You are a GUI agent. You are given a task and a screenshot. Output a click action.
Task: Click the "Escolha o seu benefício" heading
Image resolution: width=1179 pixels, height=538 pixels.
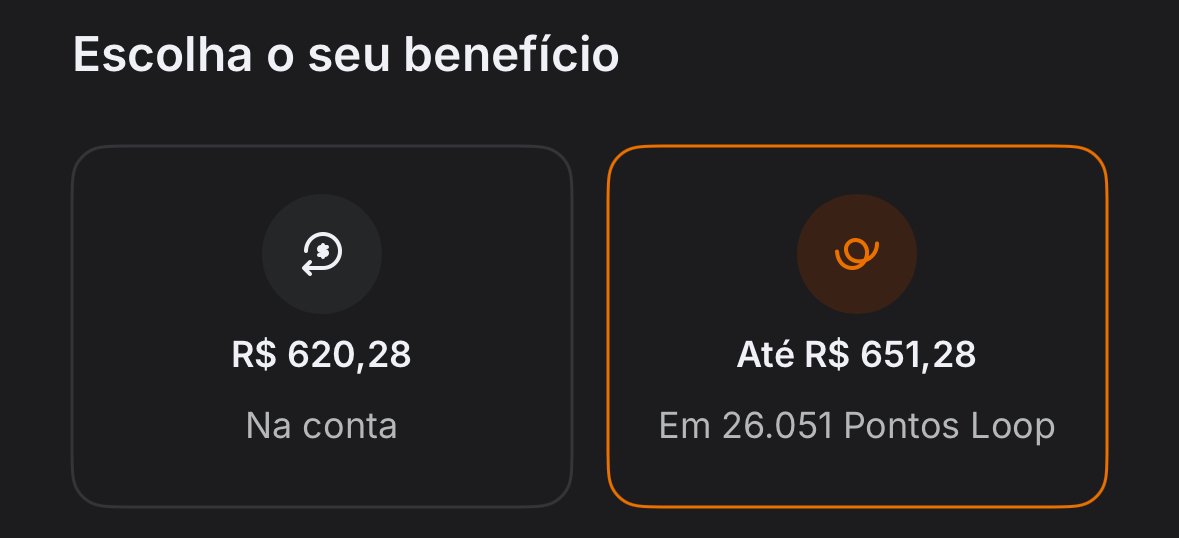click(346, 55)
